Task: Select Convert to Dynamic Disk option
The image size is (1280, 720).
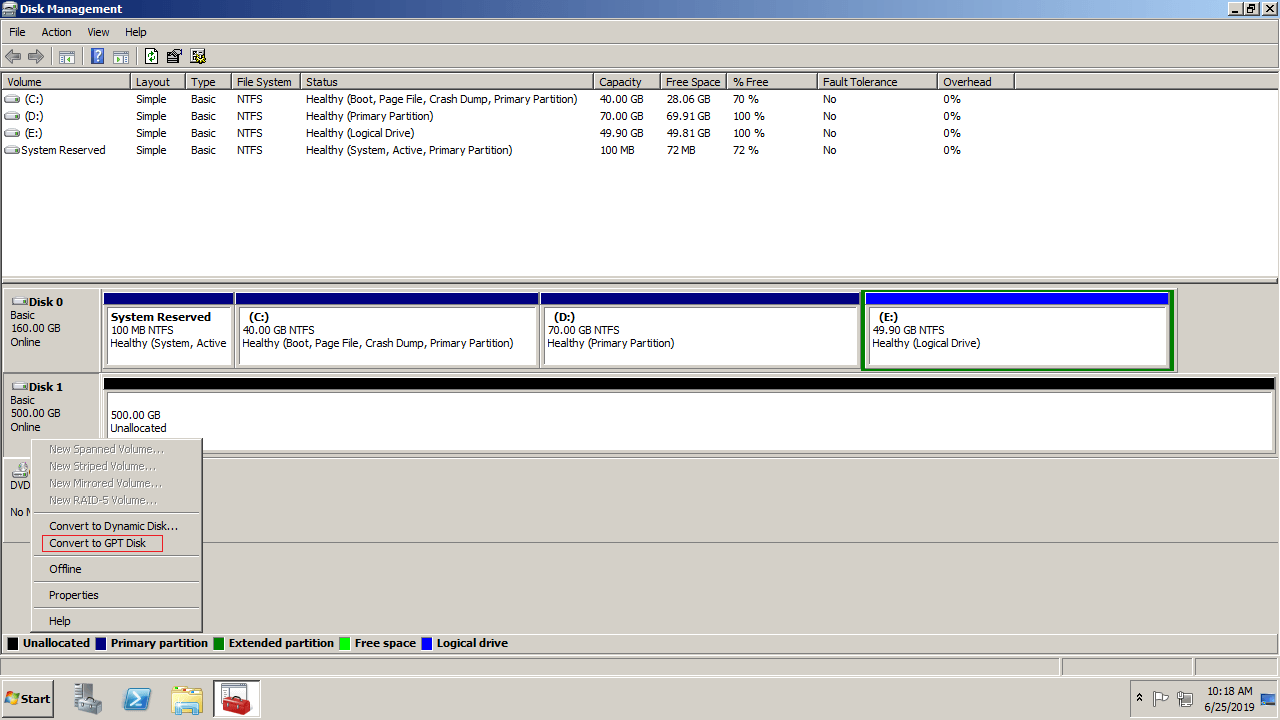Action: (x=113, y=526)
